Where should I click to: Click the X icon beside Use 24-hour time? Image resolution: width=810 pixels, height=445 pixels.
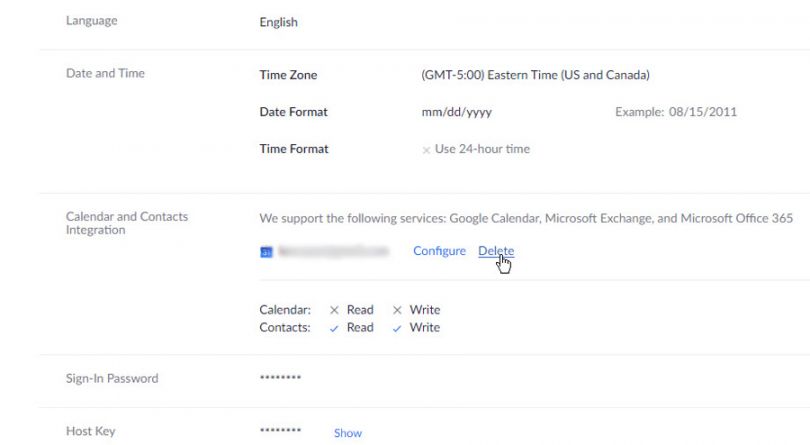(426, 150)
